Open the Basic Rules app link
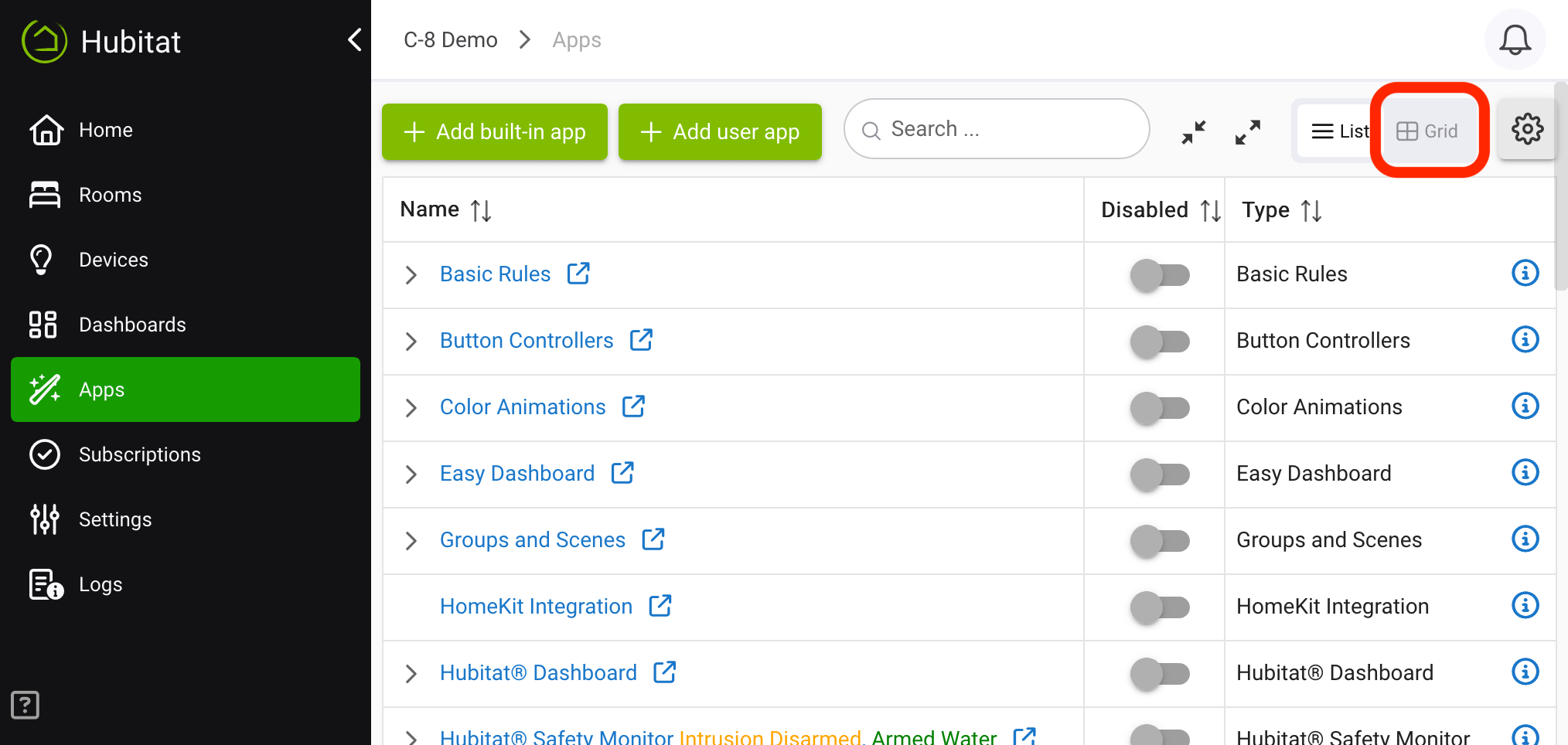1568x745 pixels. 495,274
